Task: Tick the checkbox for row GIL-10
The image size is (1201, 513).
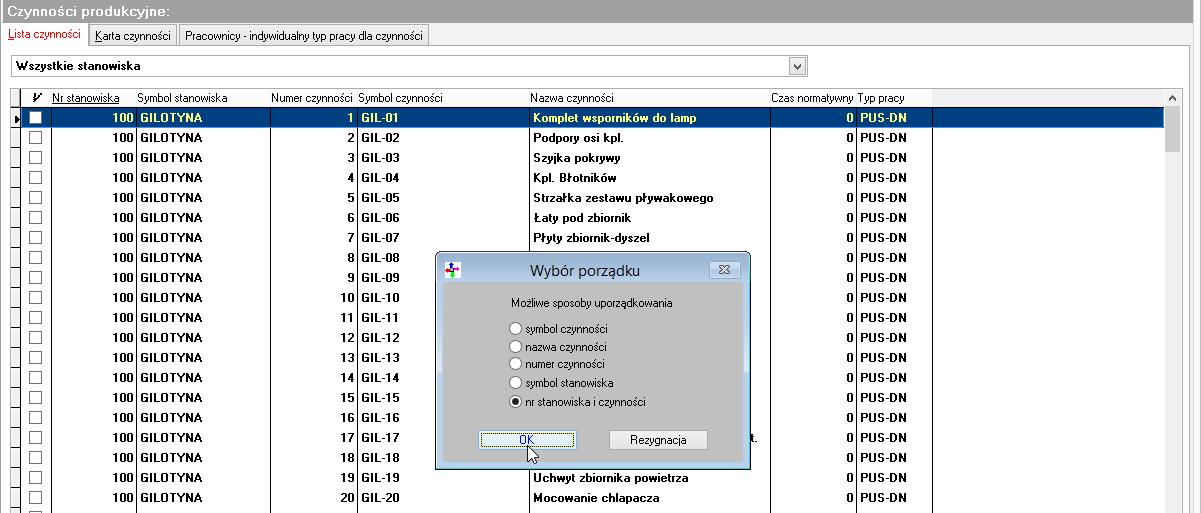Action: [x=36, y=297]
